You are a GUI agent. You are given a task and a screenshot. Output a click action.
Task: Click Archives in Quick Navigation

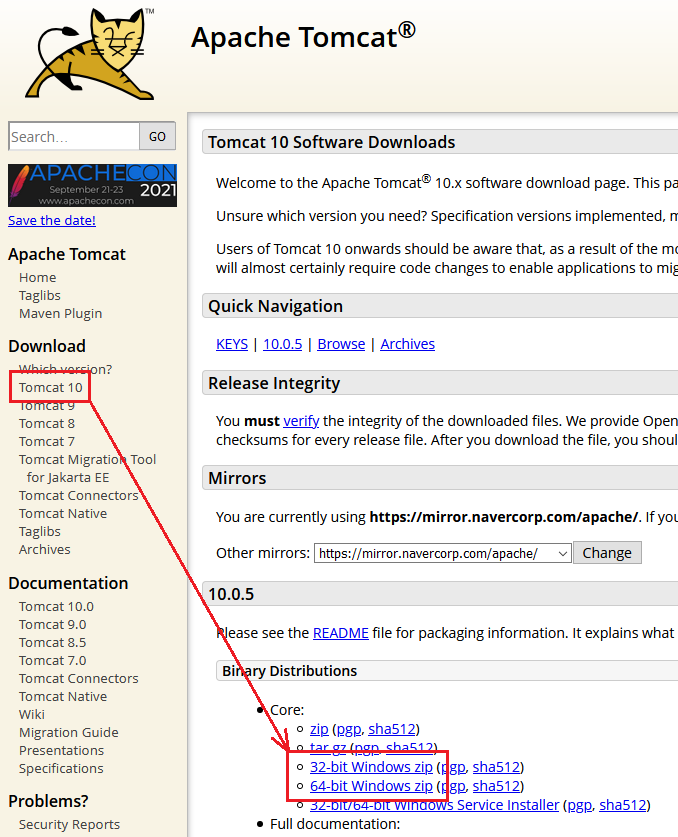pos(407,344)
